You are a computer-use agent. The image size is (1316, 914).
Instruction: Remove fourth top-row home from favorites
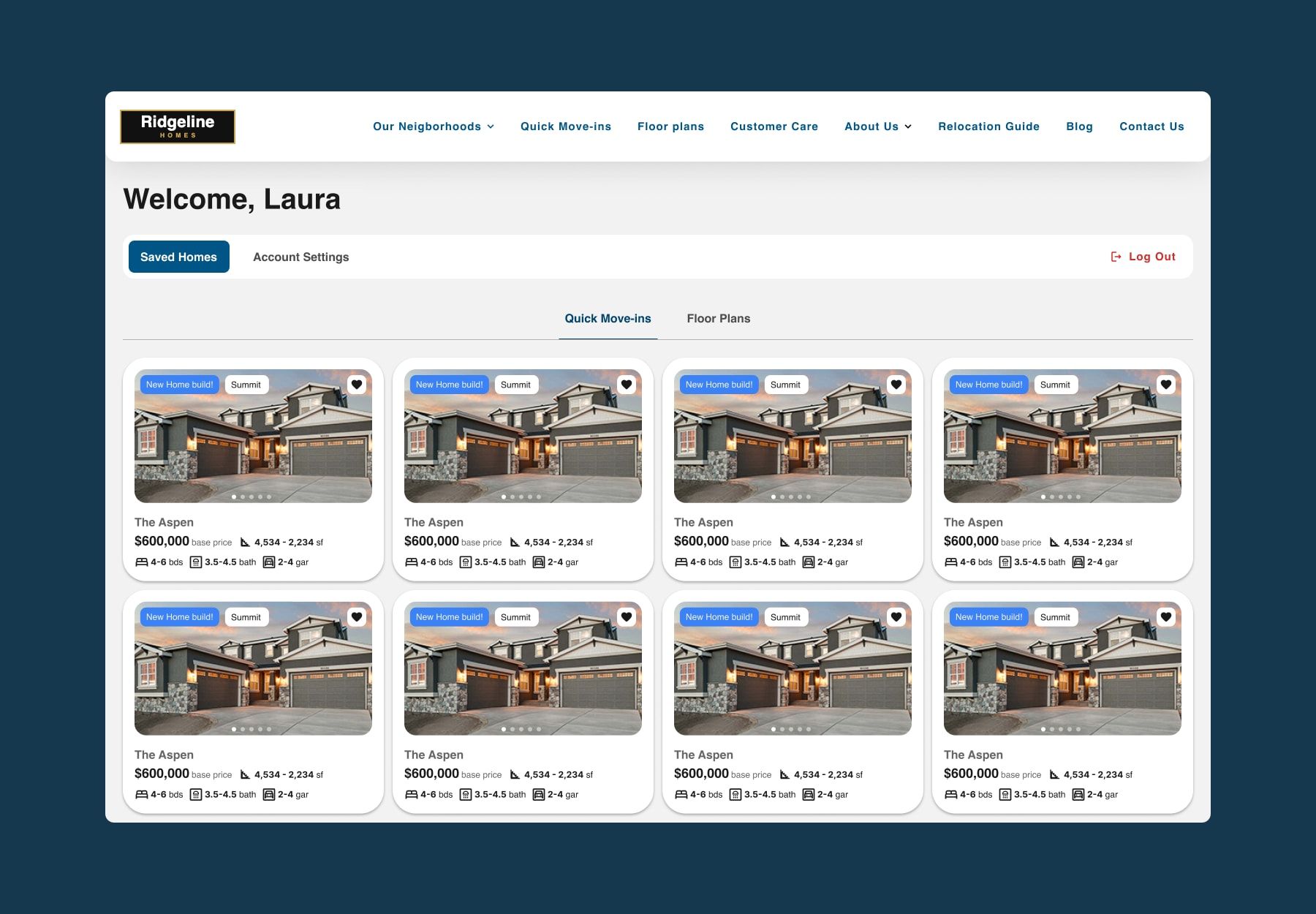[x=1166, y=385]
